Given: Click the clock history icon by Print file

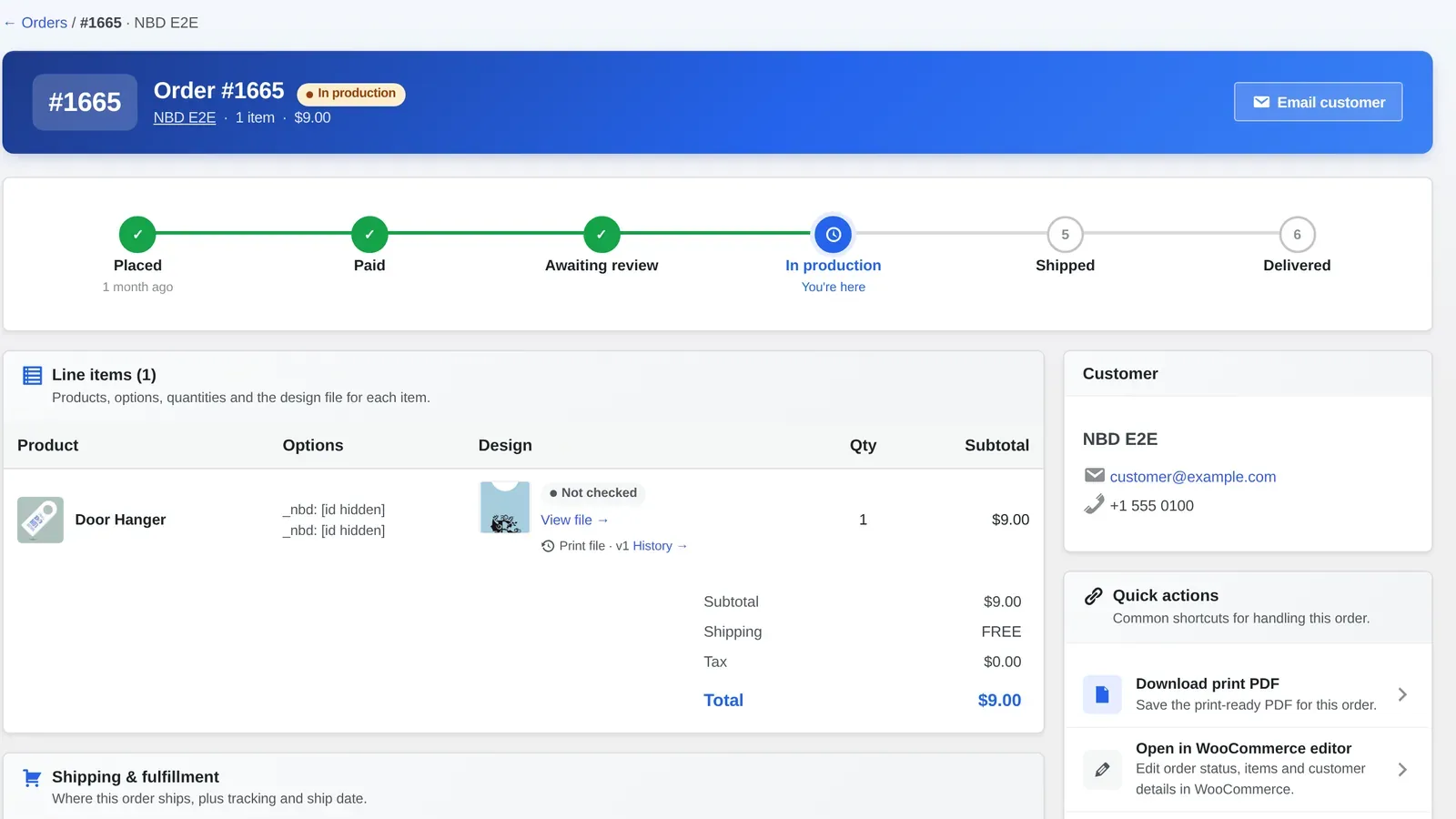Looking at the screenshot, I should 548,546.
